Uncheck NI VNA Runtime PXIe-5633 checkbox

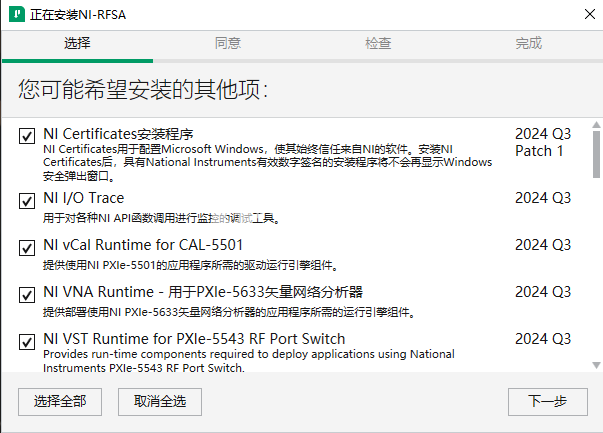[27, 295]
